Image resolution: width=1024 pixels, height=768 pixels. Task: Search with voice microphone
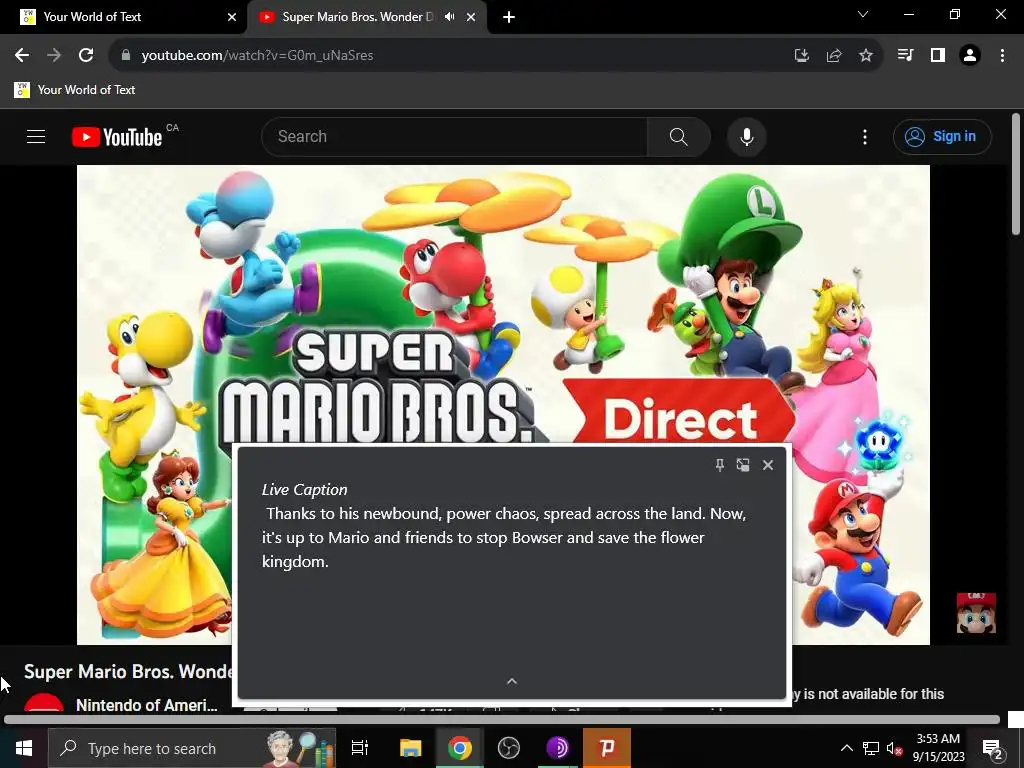pos(746,136)
